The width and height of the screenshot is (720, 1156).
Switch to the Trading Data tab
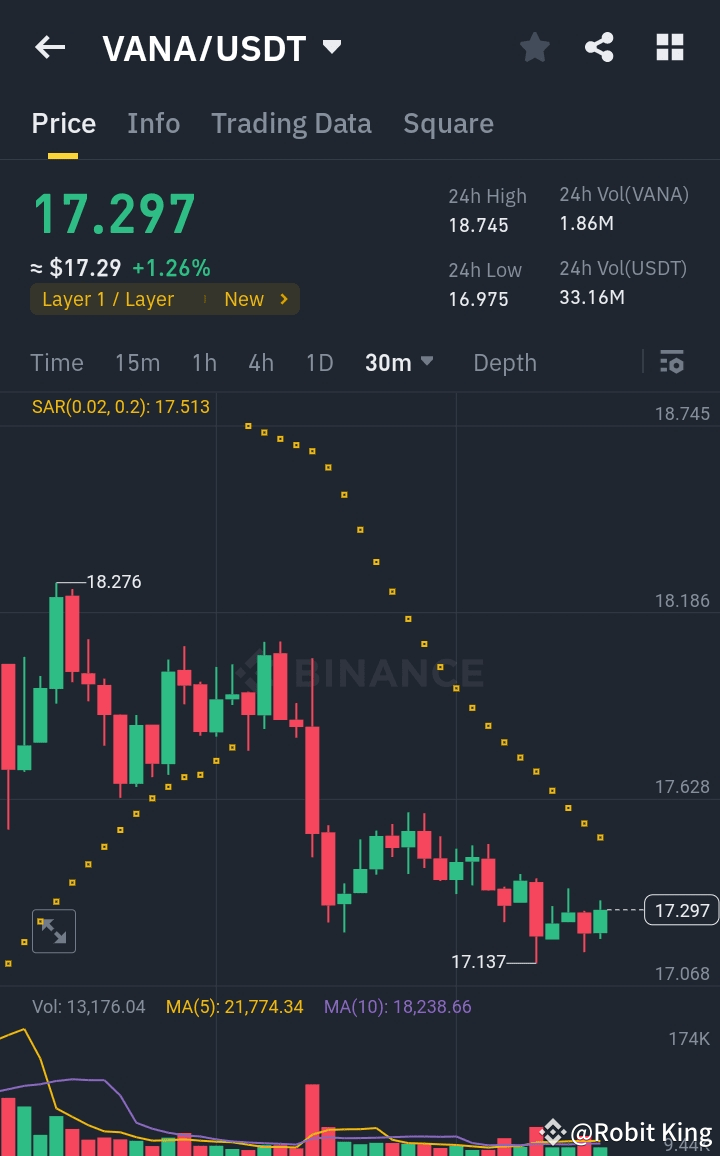point(291,124)
